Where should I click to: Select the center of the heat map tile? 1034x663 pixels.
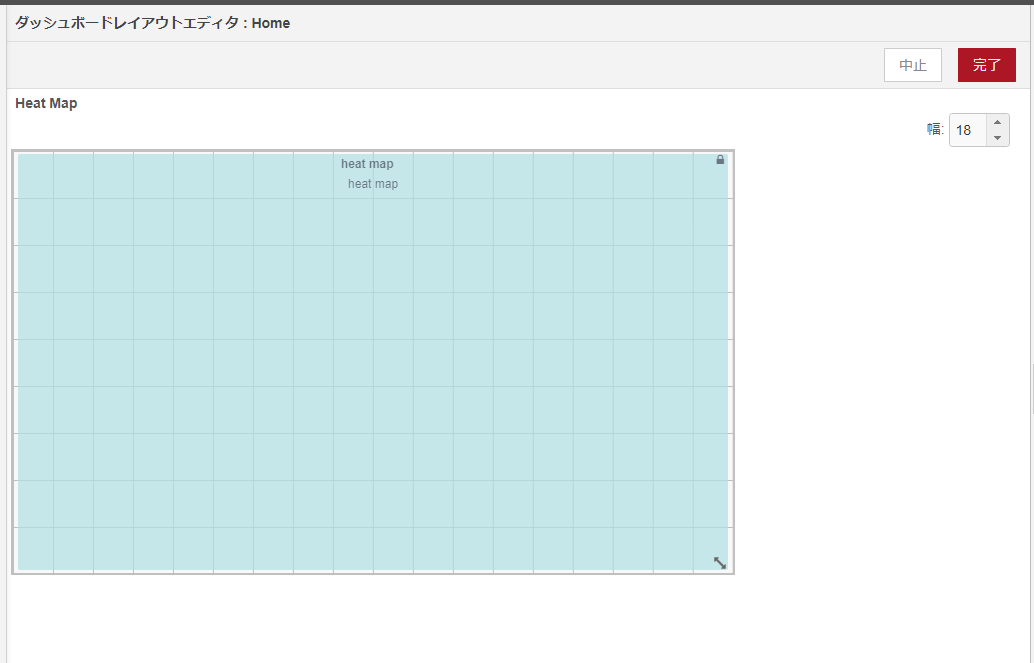[x=373, y=362]
